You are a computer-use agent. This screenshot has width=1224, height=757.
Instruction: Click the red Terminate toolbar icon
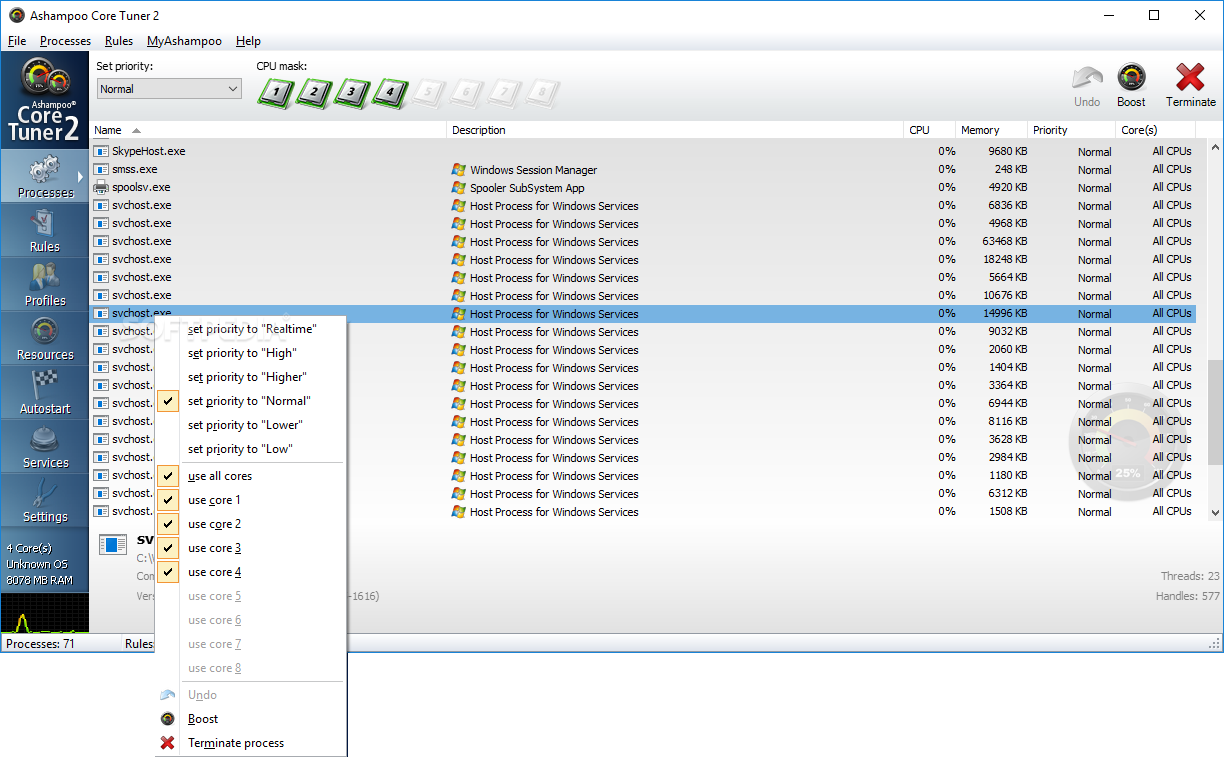(x=1190, y=77)
